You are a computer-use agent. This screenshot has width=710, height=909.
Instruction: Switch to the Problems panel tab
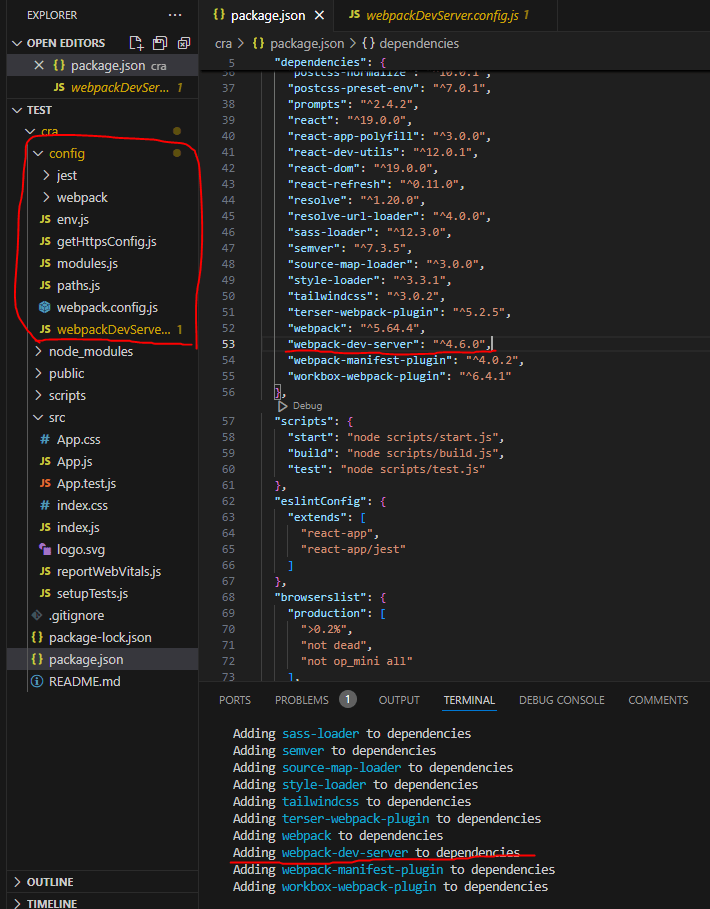click(302, 700)
